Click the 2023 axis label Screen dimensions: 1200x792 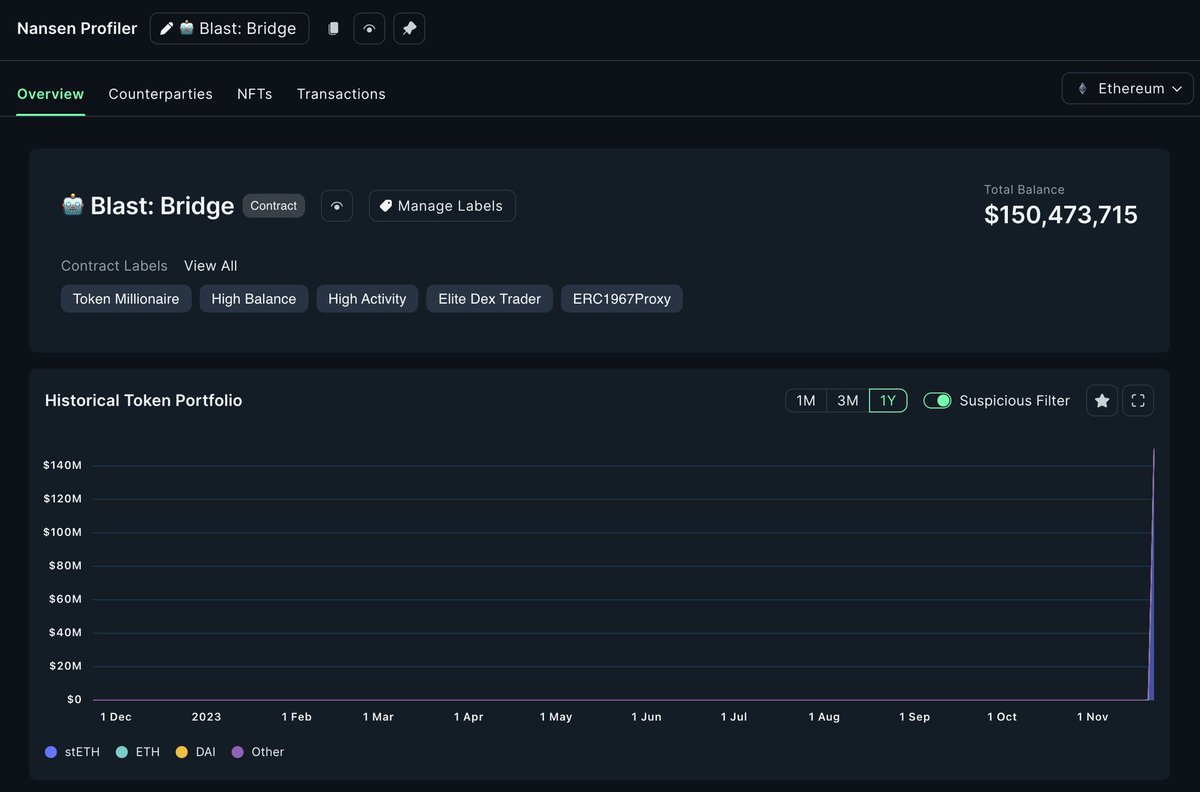tap(207, 717)
